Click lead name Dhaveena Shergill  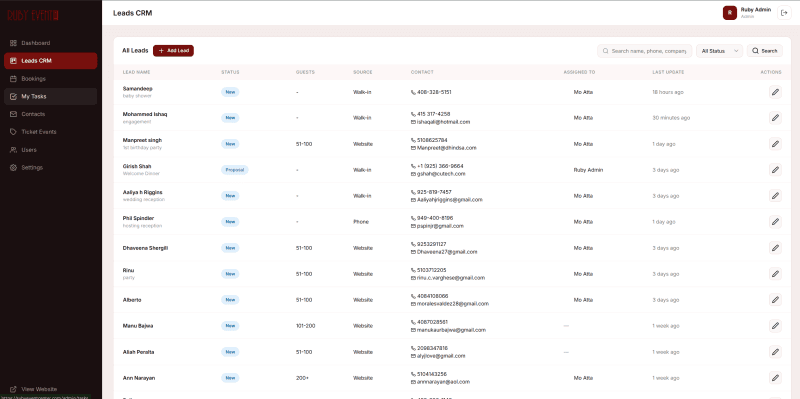click(145, 248)
